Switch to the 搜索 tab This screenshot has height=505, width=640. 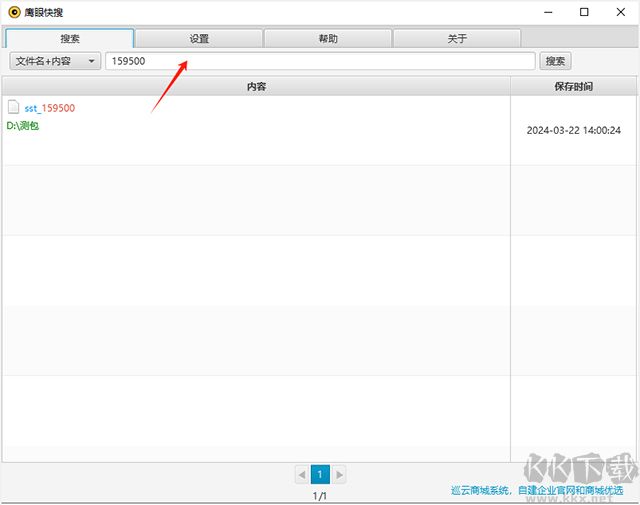coord(70,38)
